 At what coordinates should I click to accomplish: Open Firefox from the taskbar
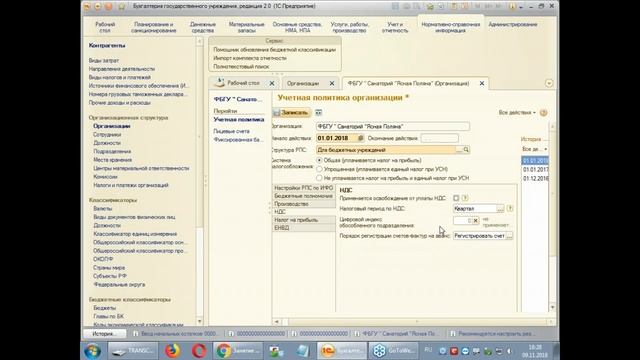tap(173, 351)
